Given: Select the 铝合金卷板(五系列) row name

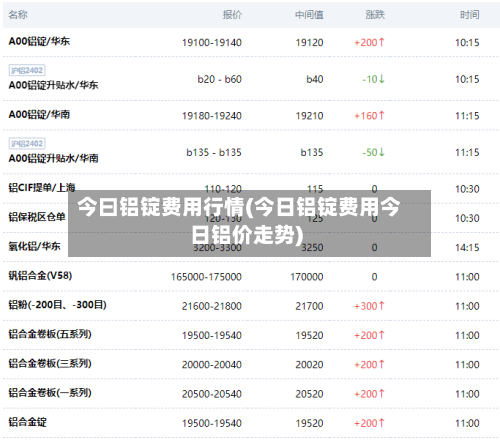Looking at the screenshot, I should (50, 334).
